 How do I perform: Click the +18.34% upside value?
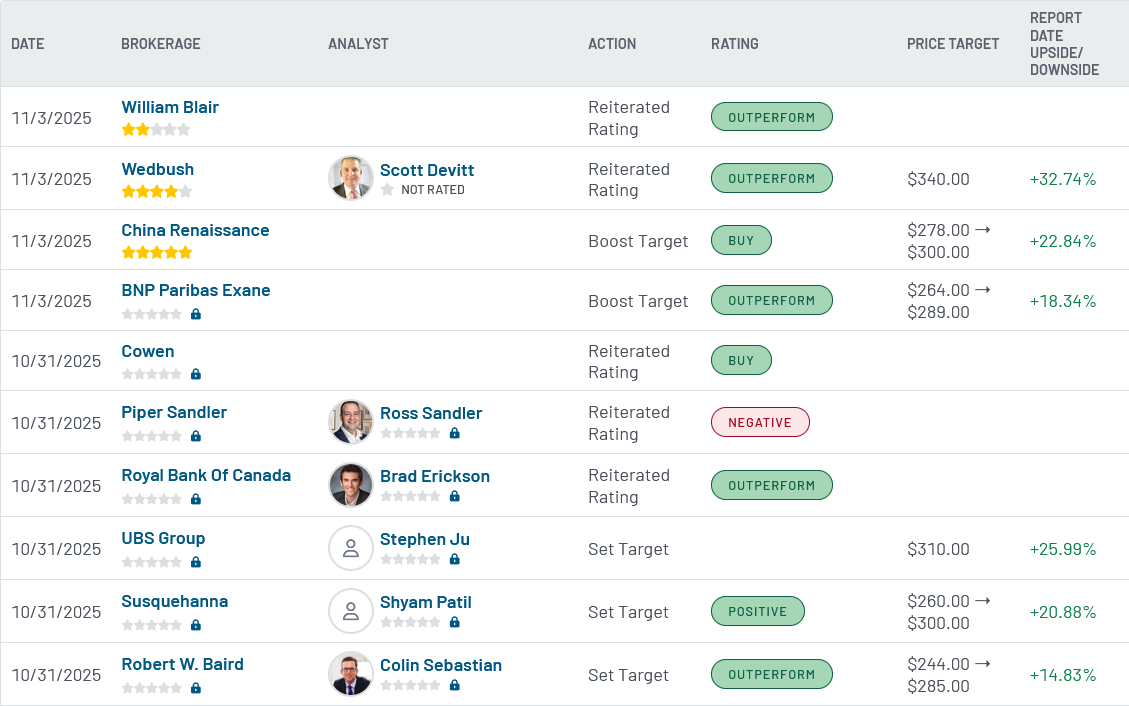point(1063,301)
